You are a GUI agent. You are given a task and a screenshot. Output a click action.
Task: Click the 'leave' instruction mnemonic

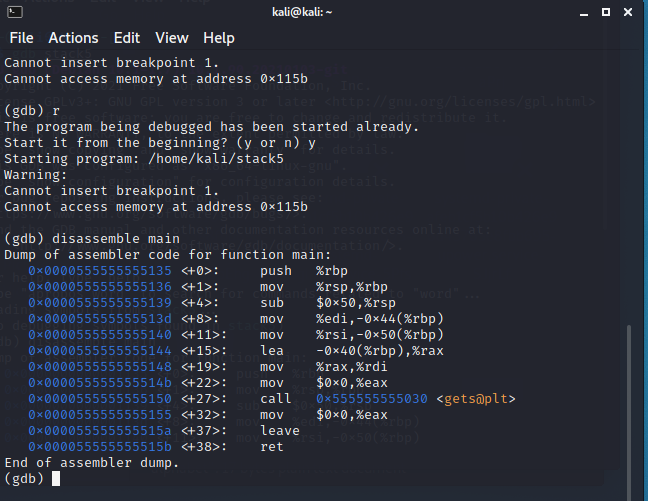280,431
